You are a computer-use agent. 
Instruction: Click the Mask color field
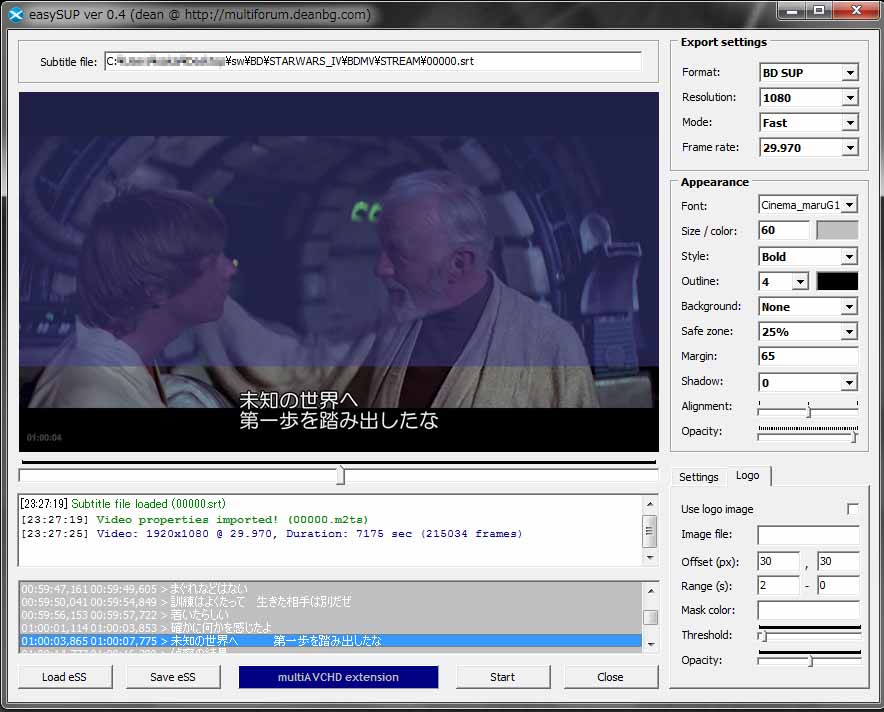coord(808,610)
